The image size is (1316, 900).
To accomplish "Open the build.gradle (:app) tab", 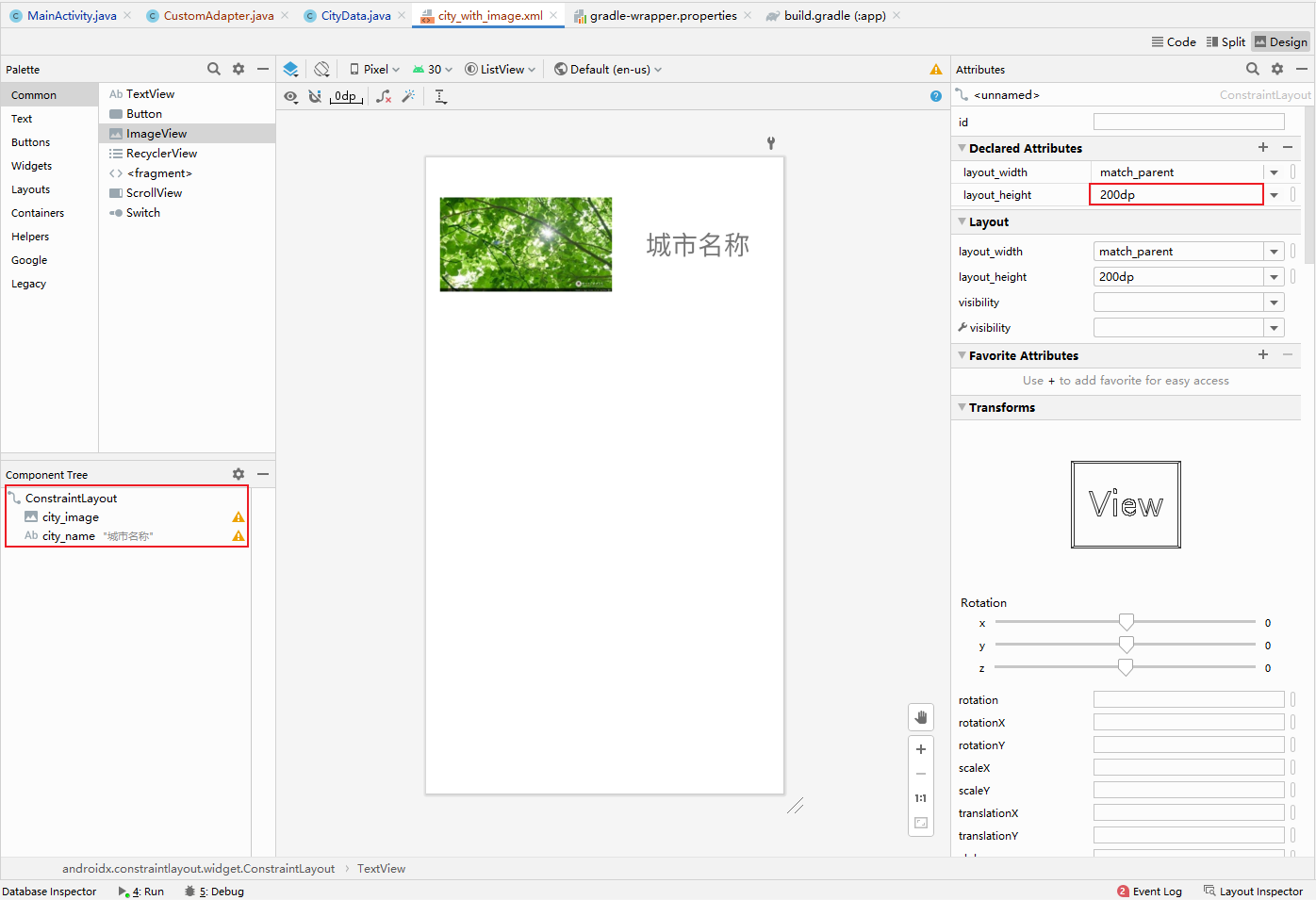I will click(833, 15).
